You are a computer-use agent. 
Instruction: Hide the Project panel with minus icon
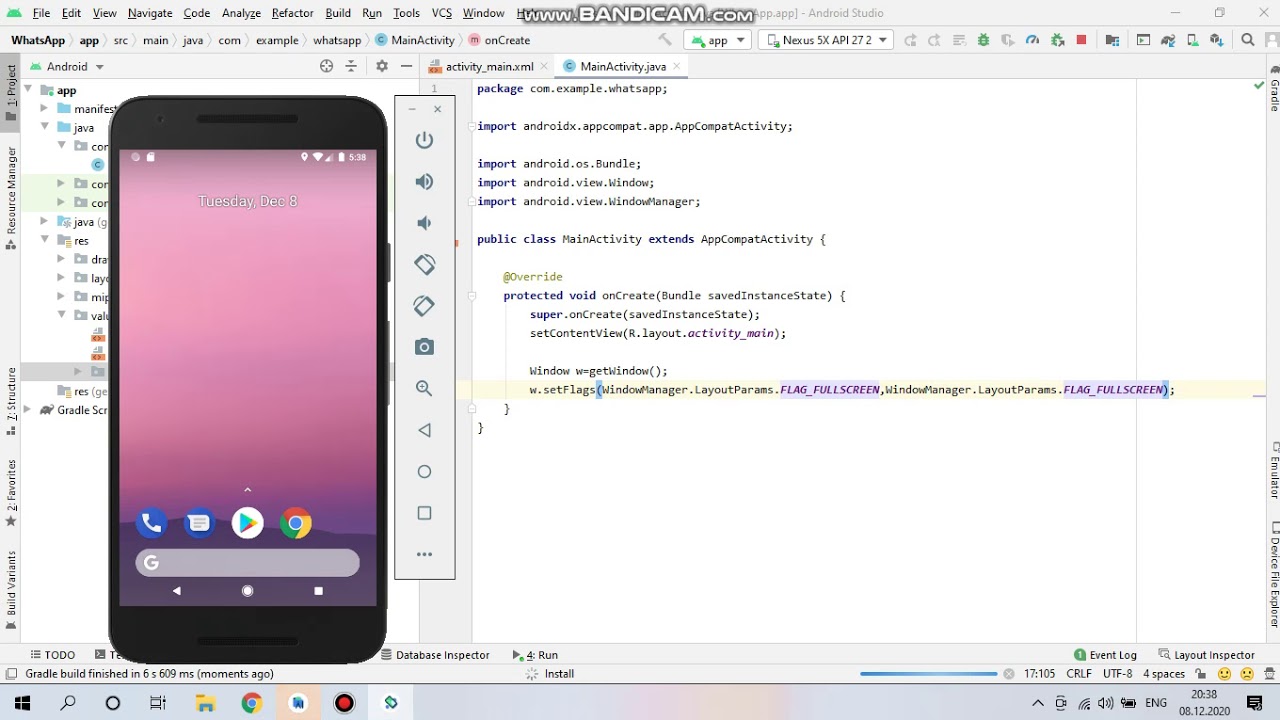[x=406, y=66]
